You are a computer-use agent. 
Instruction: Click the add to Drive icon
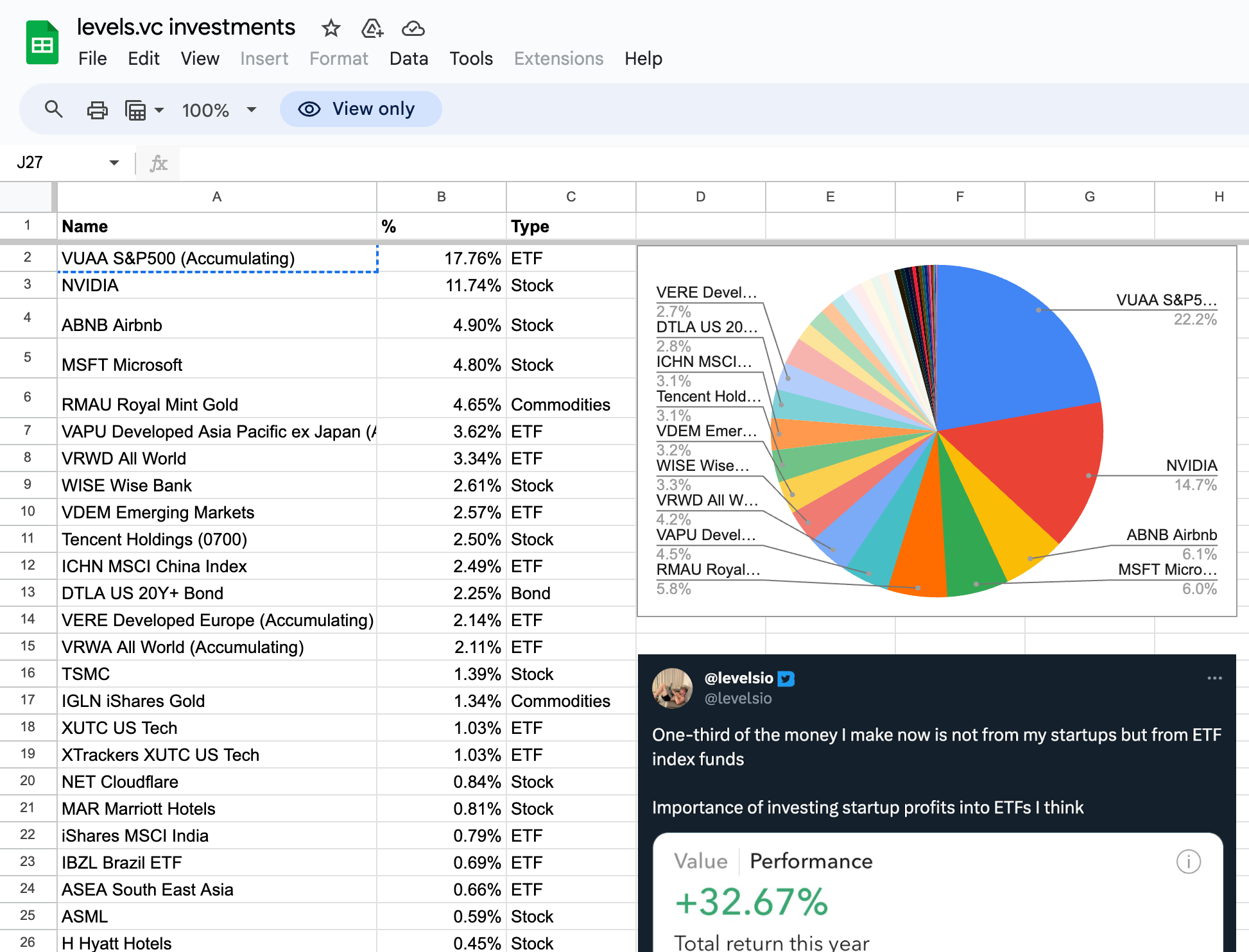[x=372, y=28]
